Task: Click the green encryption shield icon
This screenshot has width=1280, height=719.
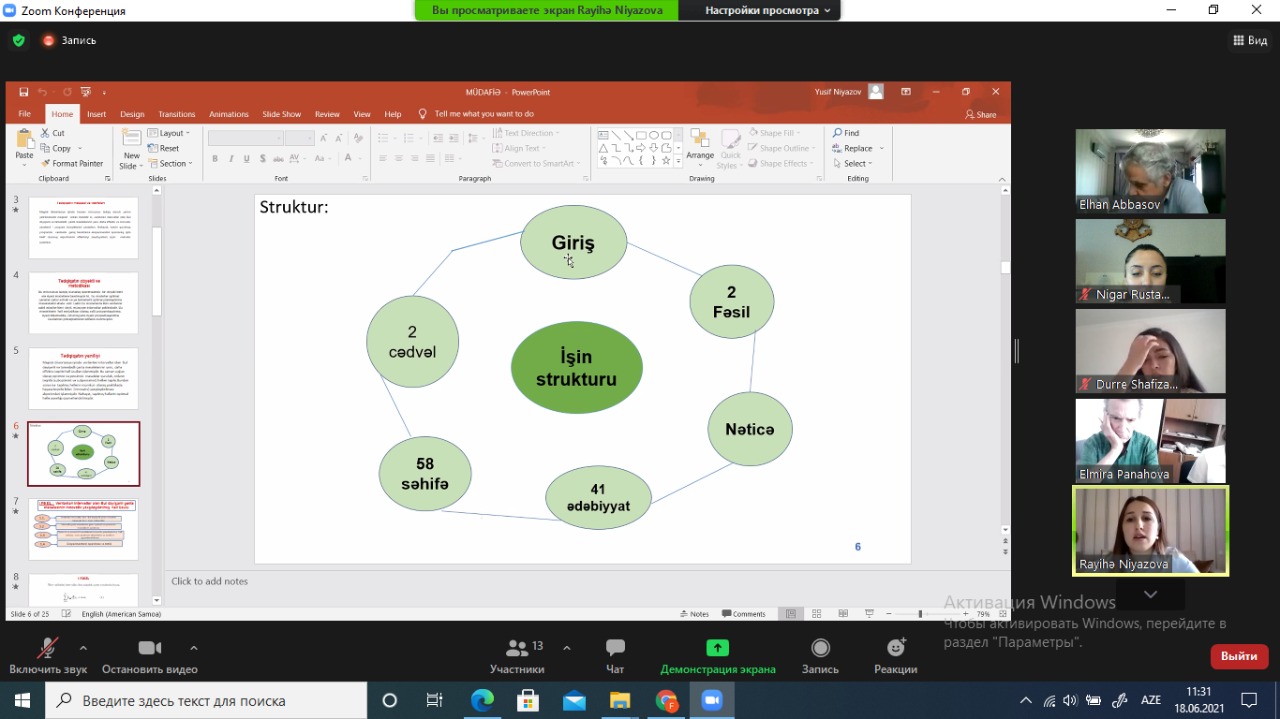Action: click(x=18, y=41)
